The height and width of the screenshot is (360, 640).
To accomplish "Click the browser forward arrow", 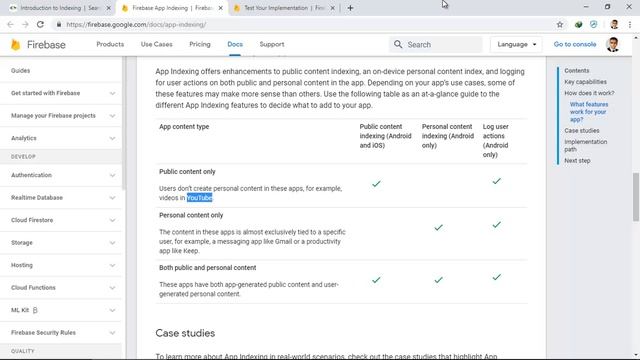I will (25, 24).
